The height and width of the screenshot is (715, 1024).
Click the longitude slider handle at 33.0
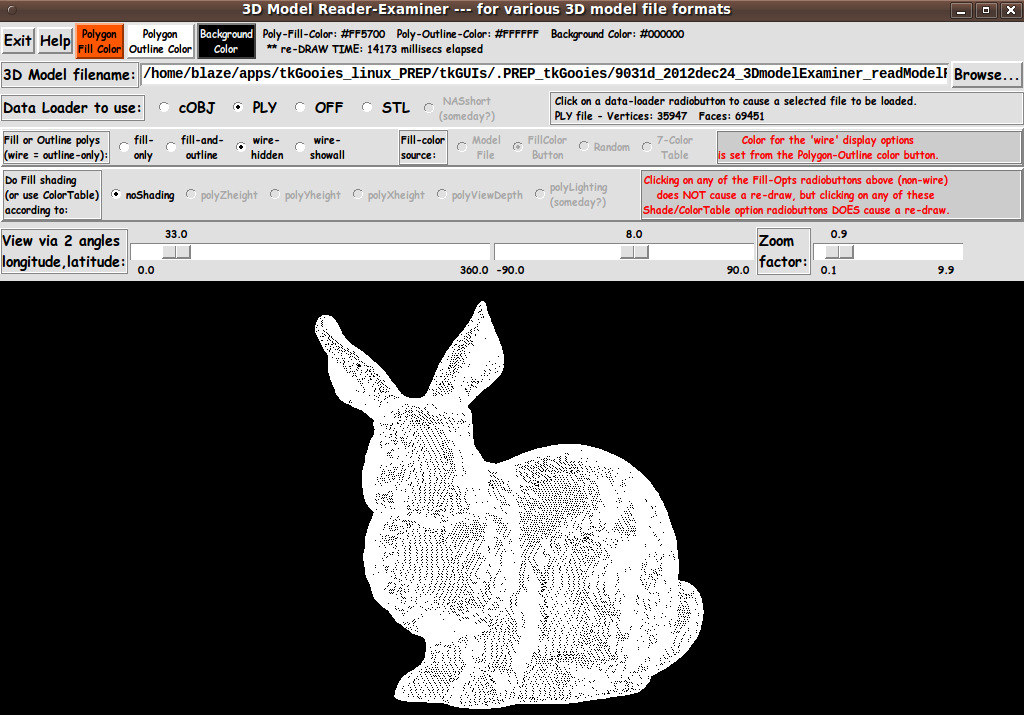pos(176,252)
